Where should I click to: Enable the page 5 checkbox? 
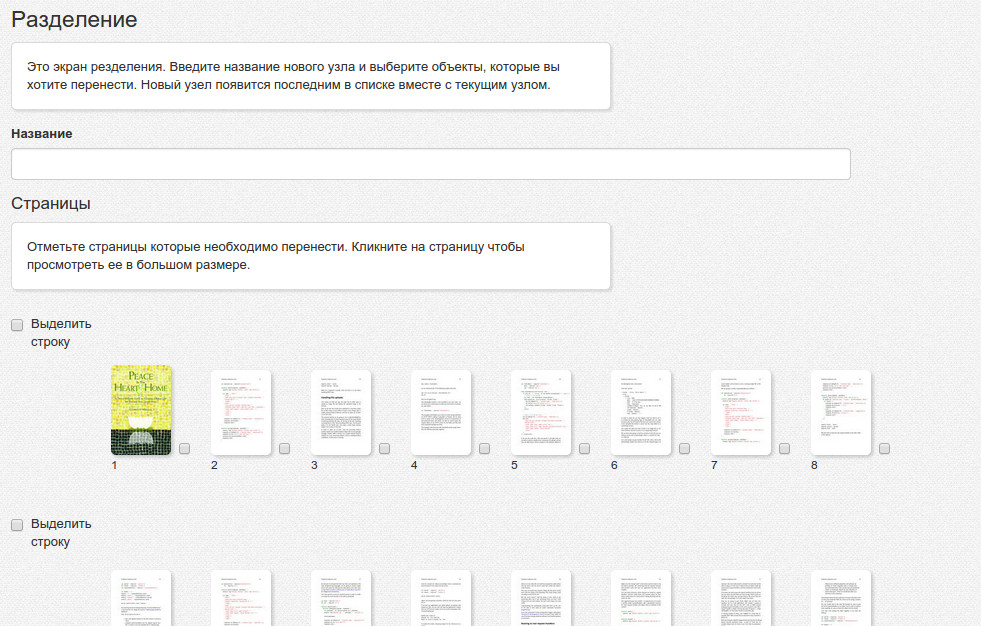[x=585, y=449]
